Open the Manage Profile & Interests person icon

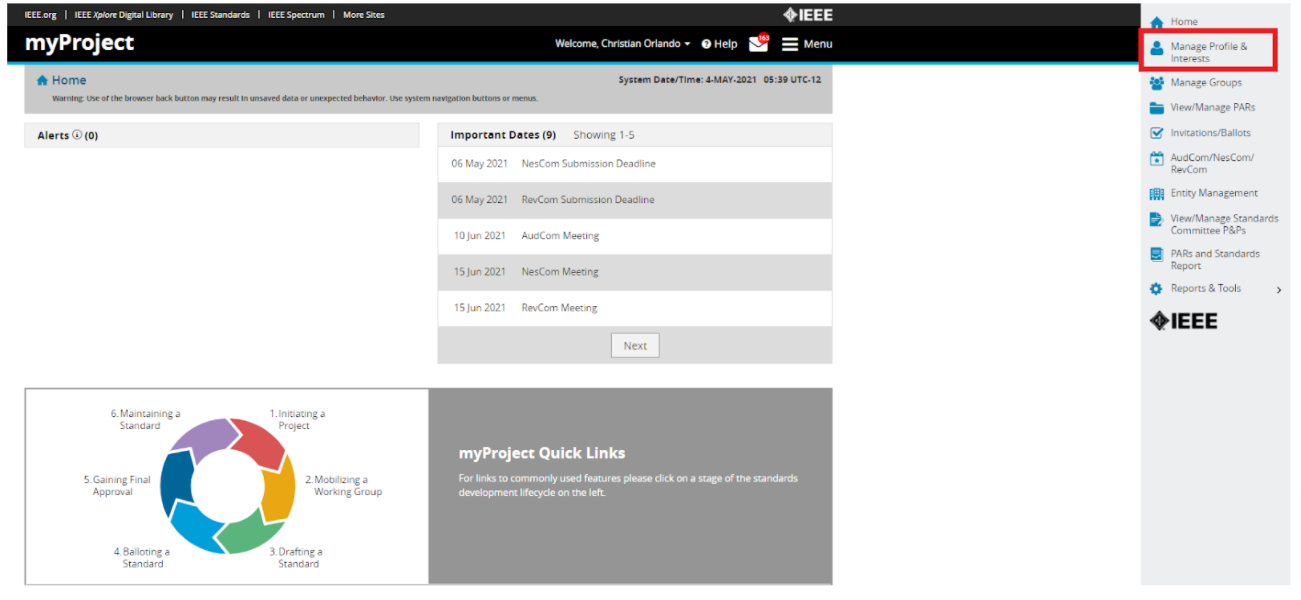coord(1157,47)
